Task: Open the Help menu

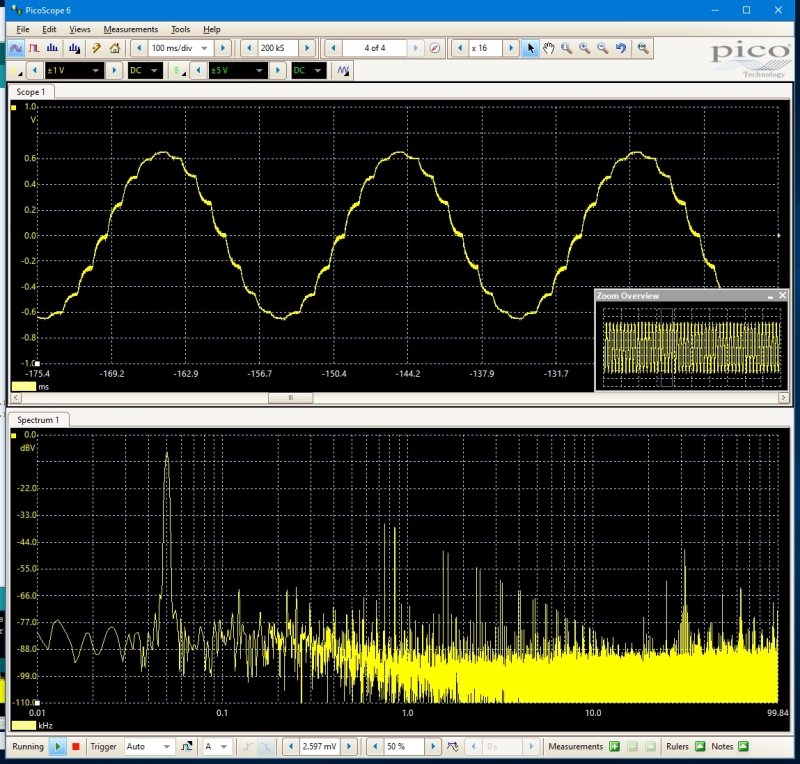Action: 212,30
